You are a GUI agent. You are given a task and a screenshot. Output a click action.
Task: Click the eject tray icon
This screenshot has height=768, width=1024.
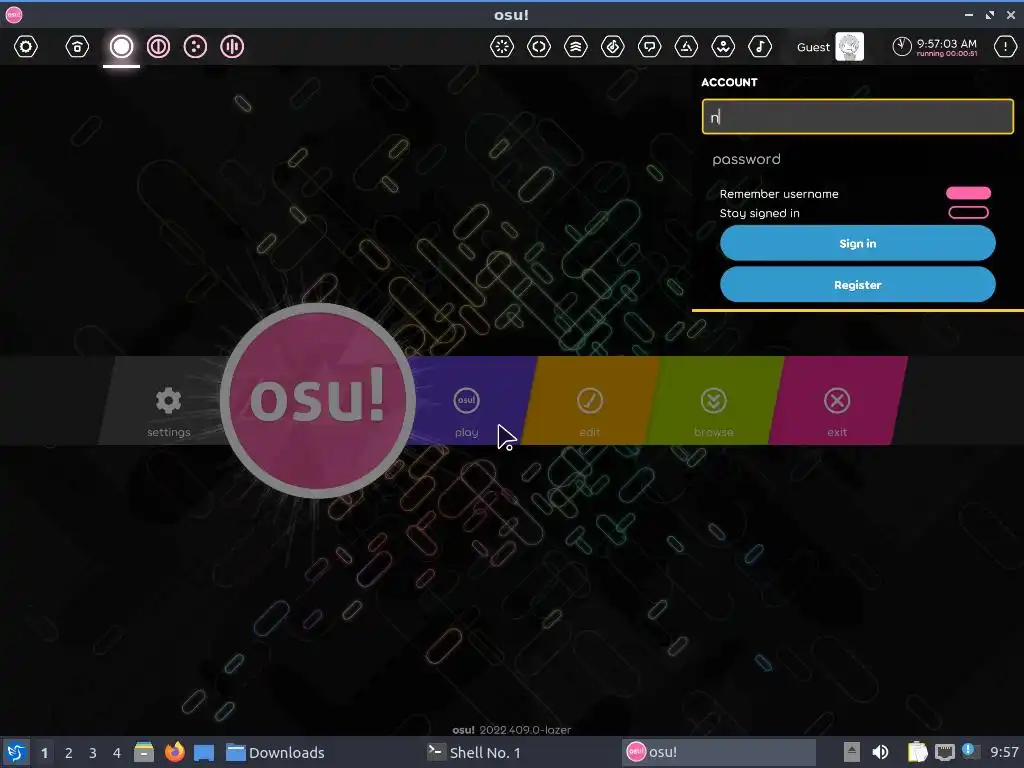pyautogui.click(x=851, y=752)
